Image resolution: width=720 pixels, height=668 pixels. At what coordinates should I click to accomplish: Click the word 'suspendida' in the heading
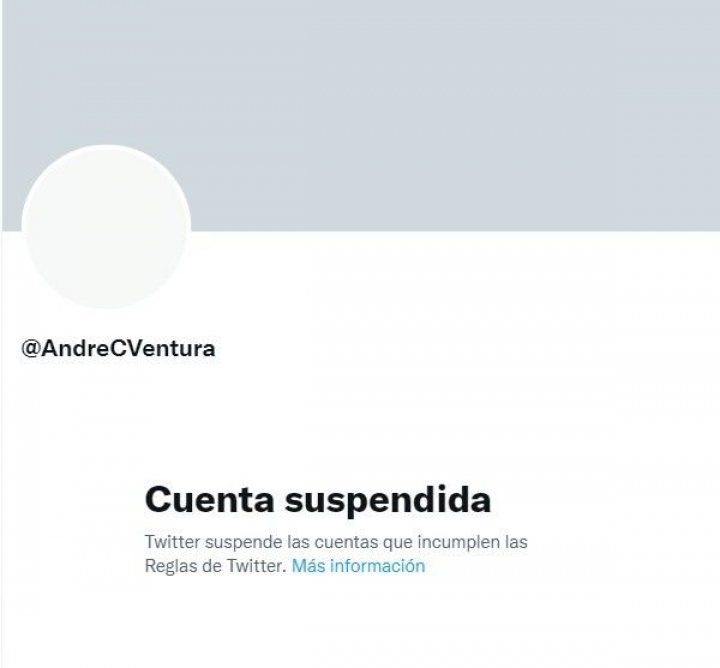pos(388,501)
